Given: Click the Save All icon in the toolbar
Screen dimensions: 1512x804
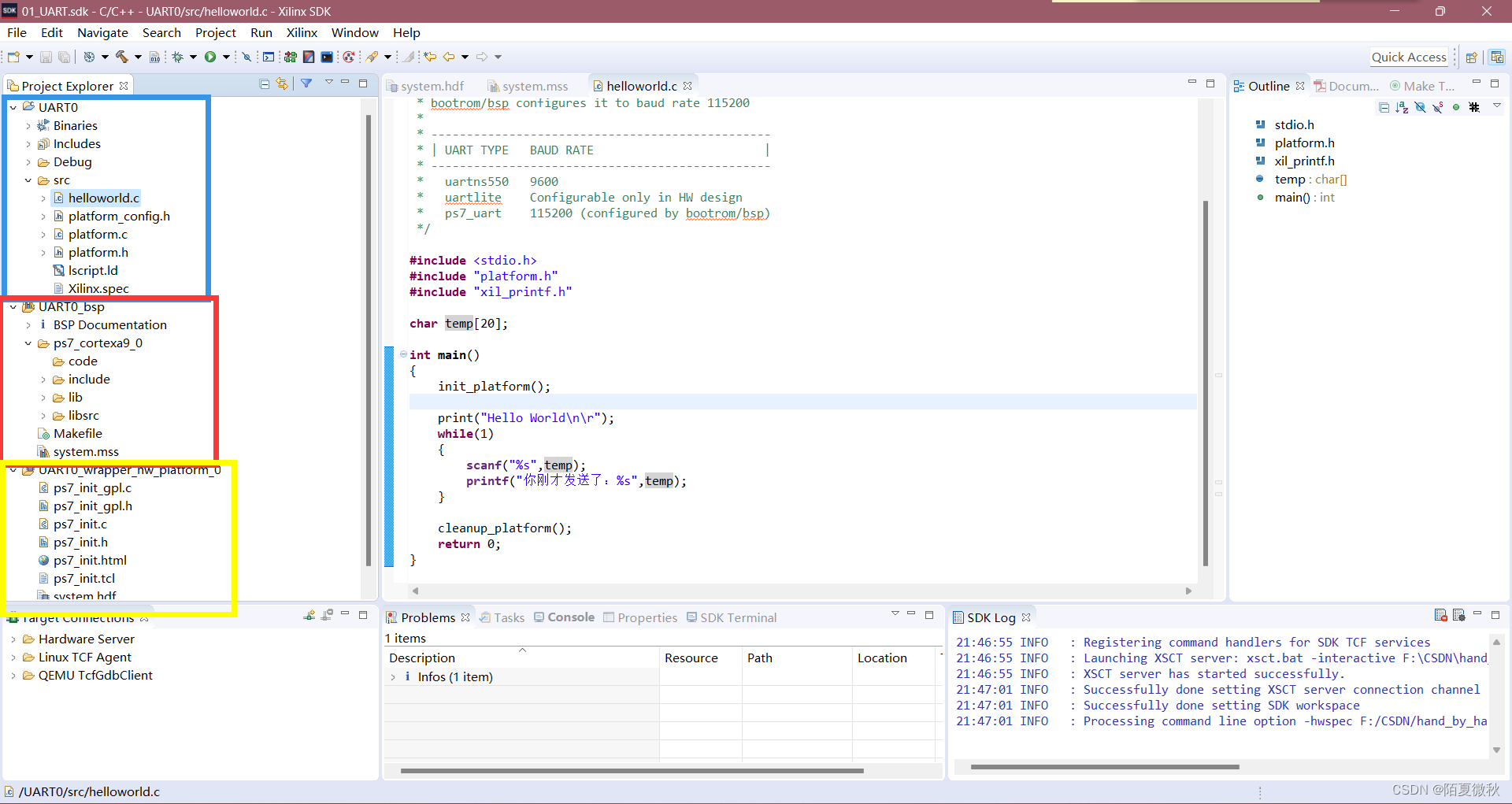Looking at the screenshot, I should tap(65, 56).
